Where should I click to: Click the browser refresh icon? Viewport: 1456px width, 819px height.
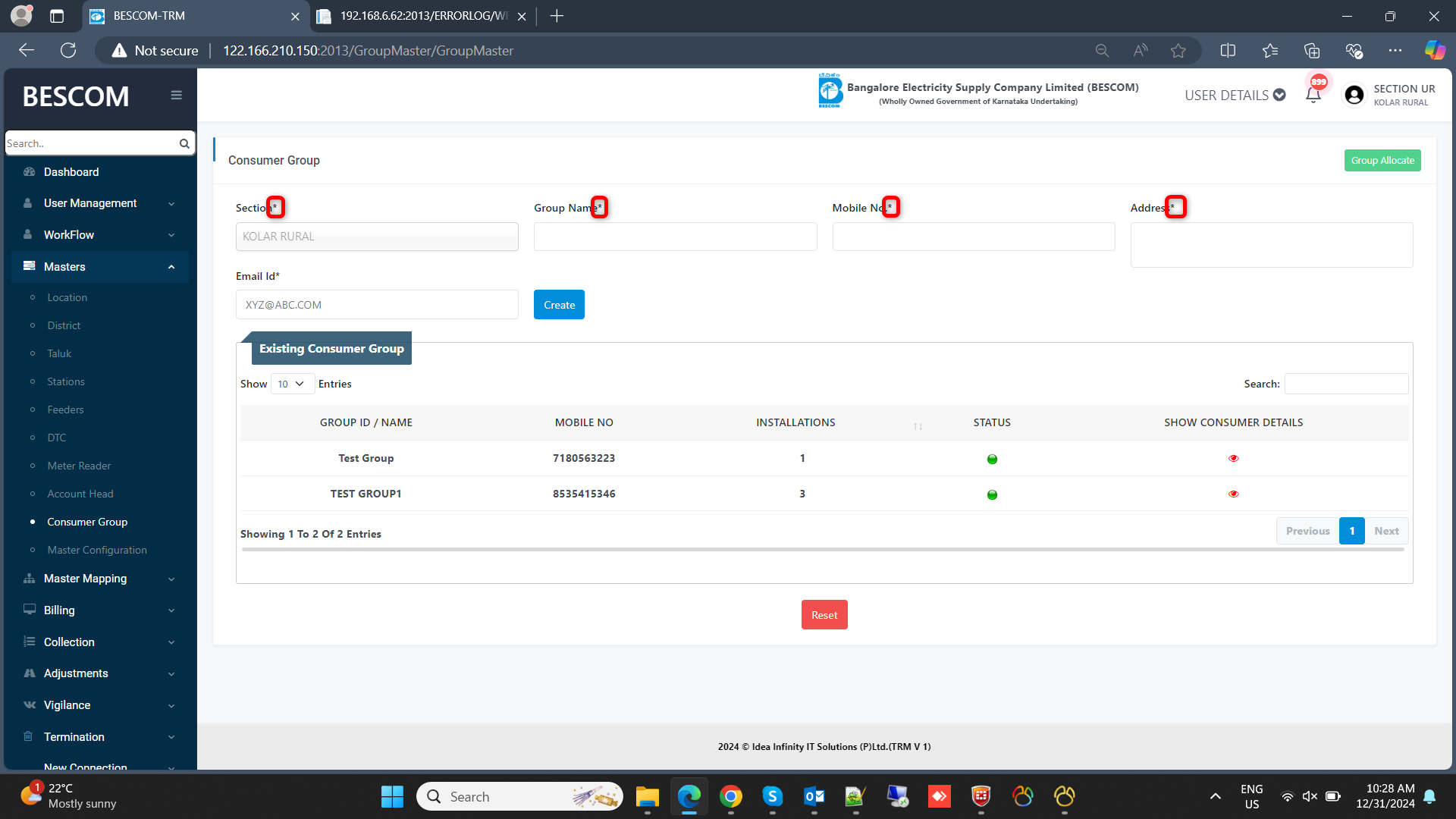point(68,51)
